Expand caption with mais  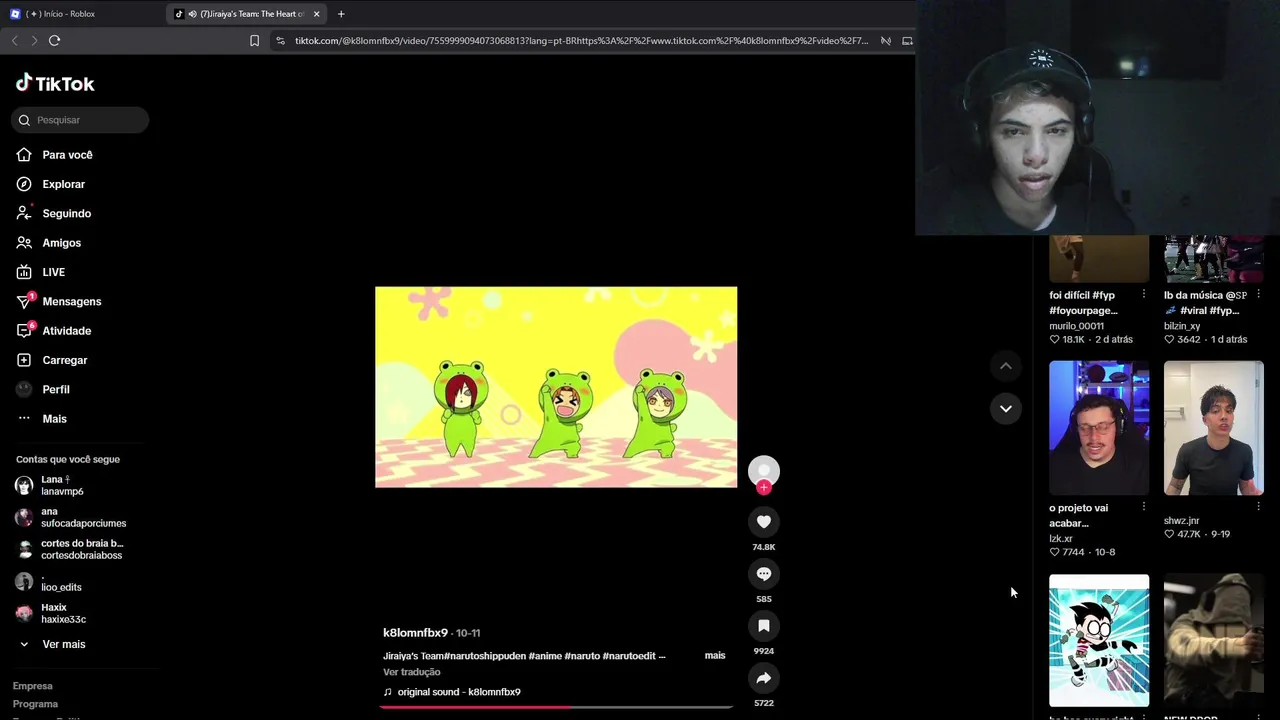click(x=715, y=655)
